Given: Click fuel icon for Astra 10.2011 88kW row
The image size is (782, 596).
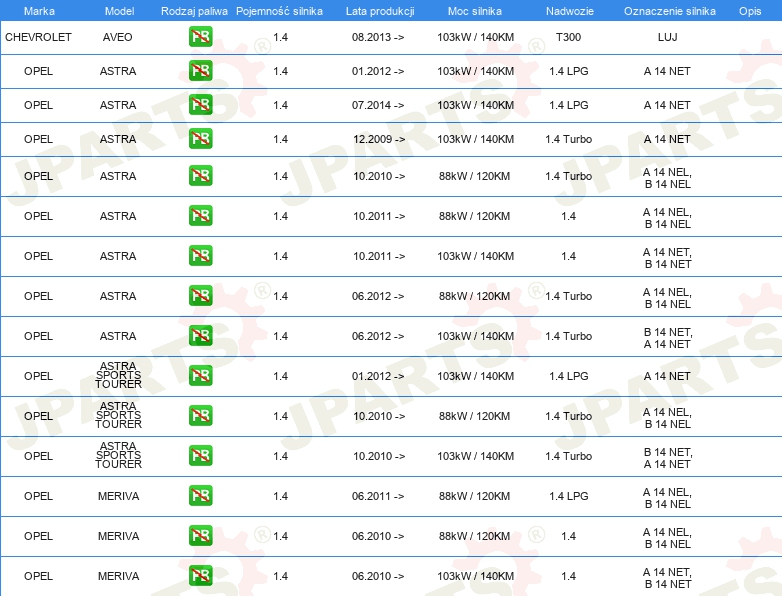Looking at the screenshot, I should pos(200,216).
